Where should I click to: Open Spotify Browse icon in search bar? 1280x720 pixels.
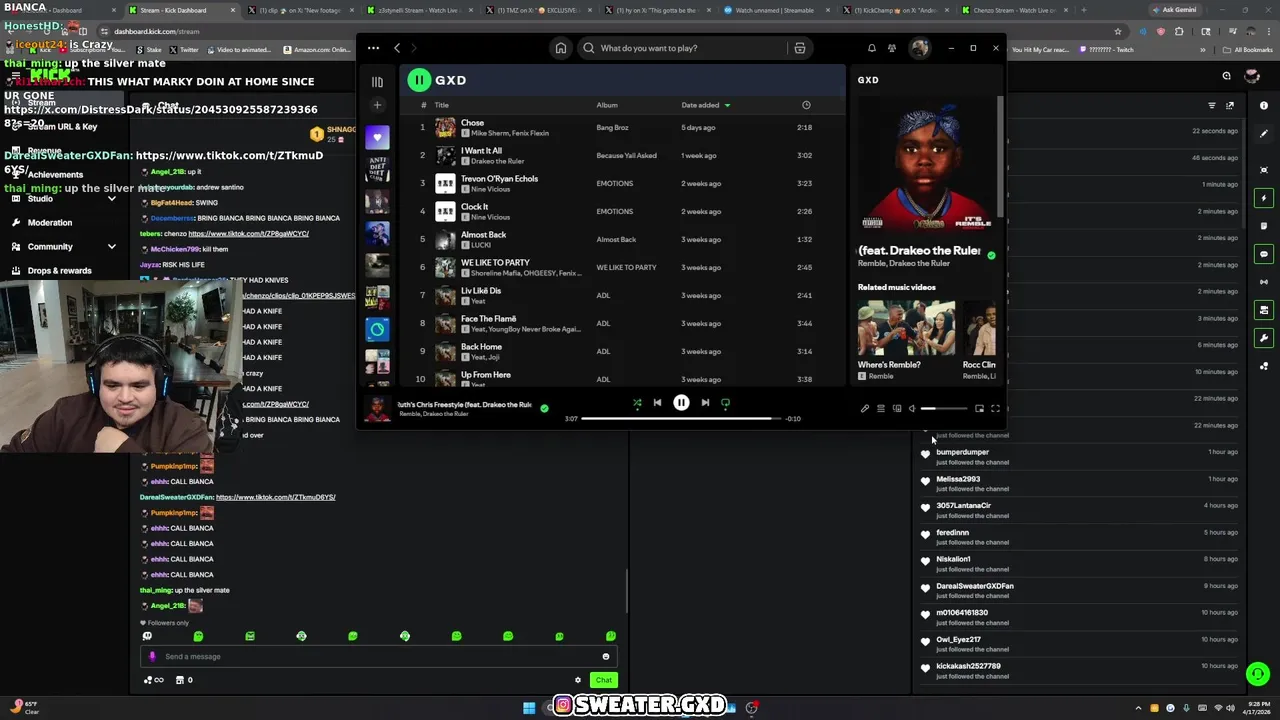coord(799,48)
